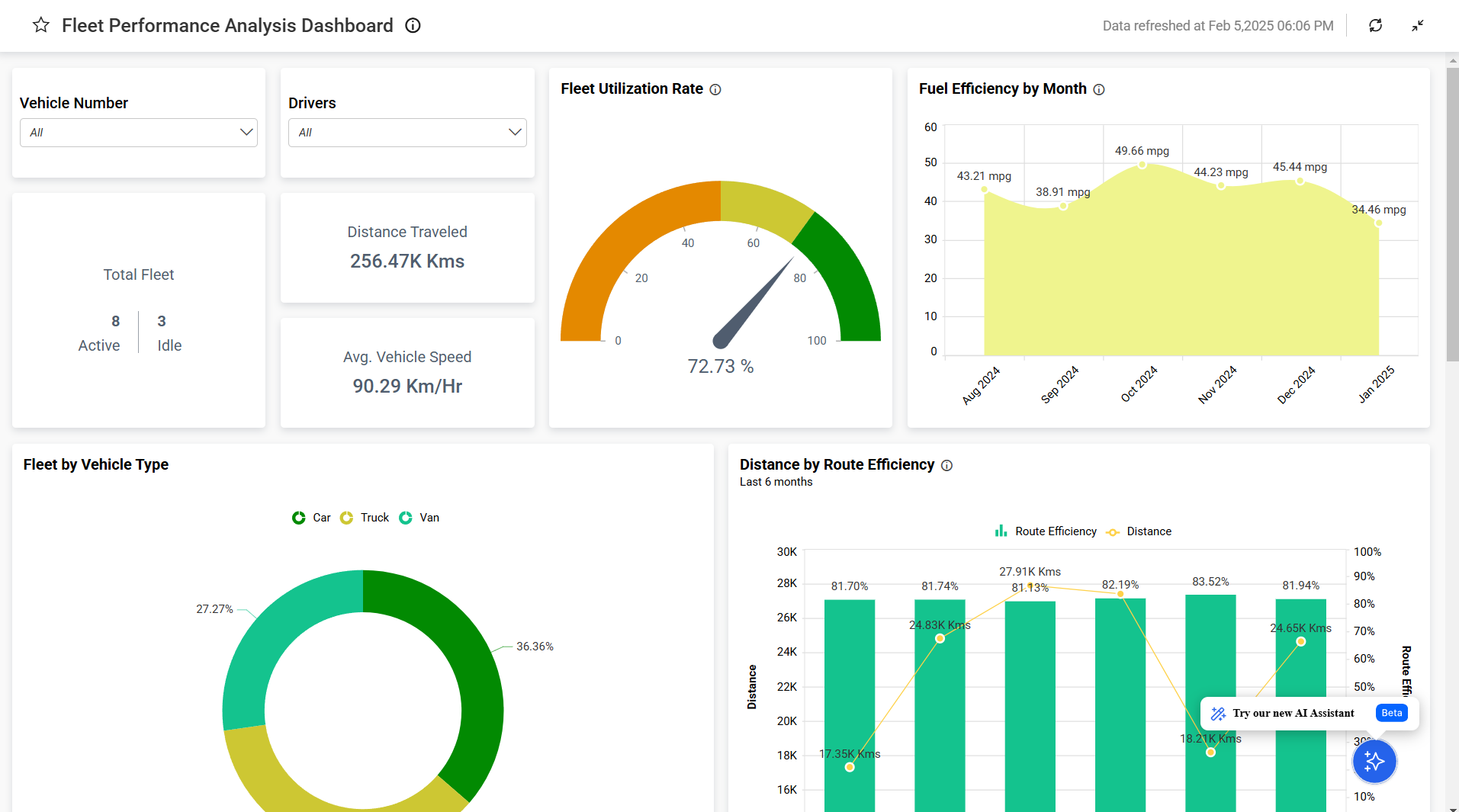Open the Drivers dropdown
The image size is (1459, 812).
[407, 132]
